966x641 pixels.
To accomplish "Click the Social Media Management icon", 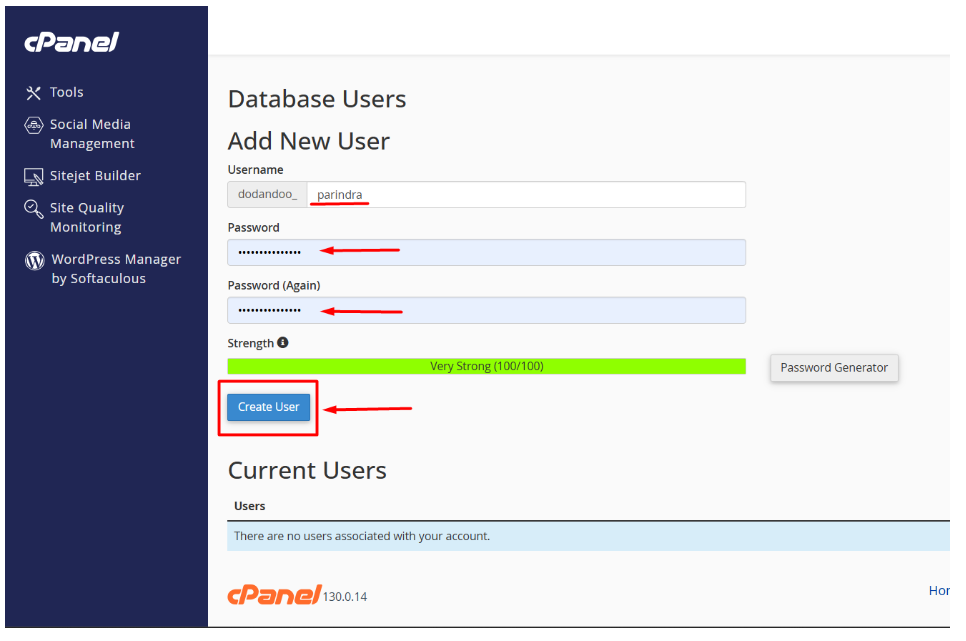I will coord(33,126).
